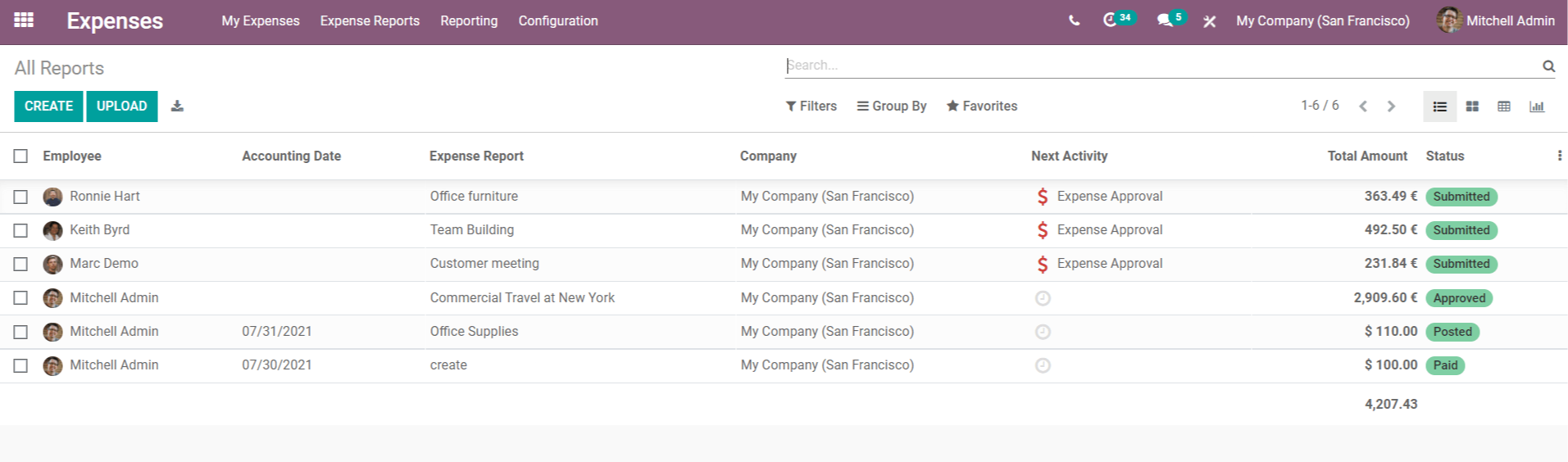Viewport: 1568px width, 462px height.
Task: Check the Marc Demo row checkbox
Action: 20,264
